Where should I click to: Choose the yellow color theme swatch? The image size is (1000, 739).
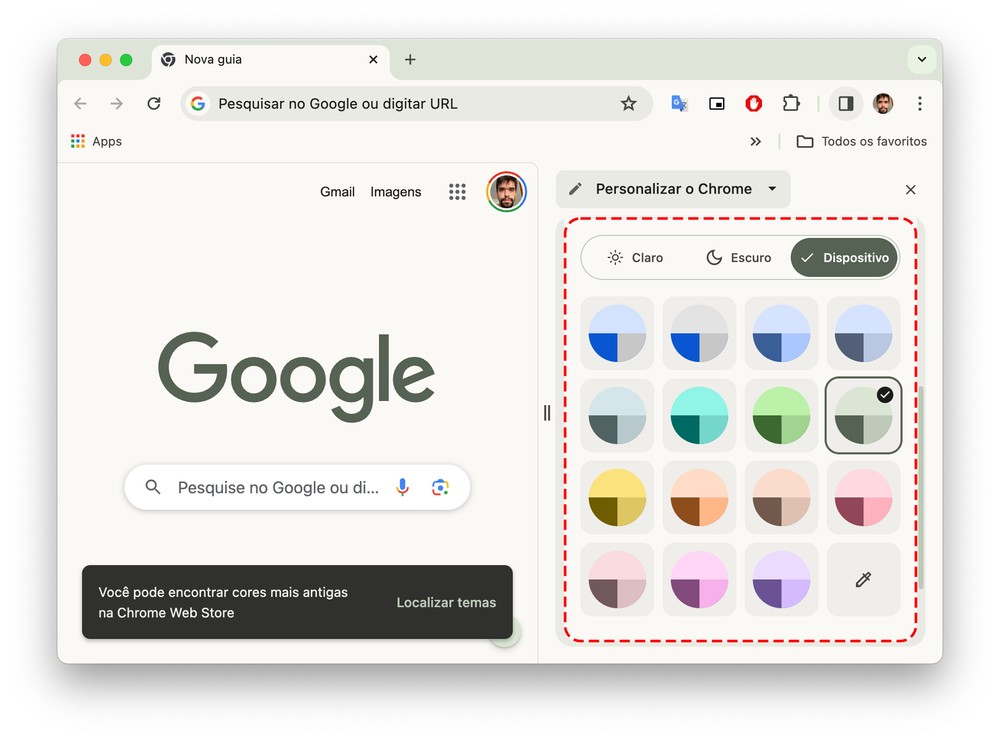pyautogui.click(x=617, y=497)
